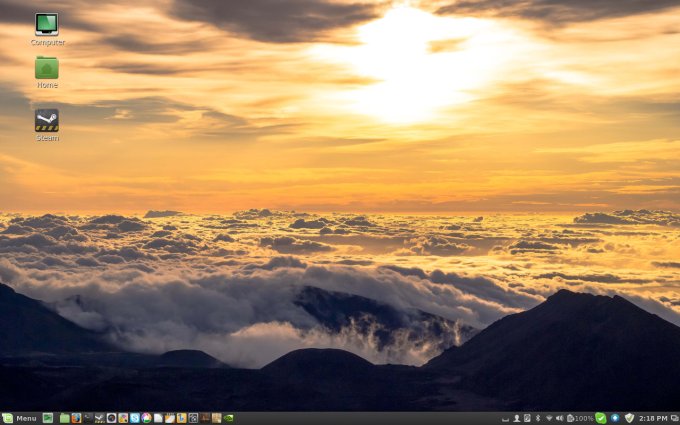680x425 pixels.
Task: Click the green checkmark tray icon
Action: click(601, 418)
